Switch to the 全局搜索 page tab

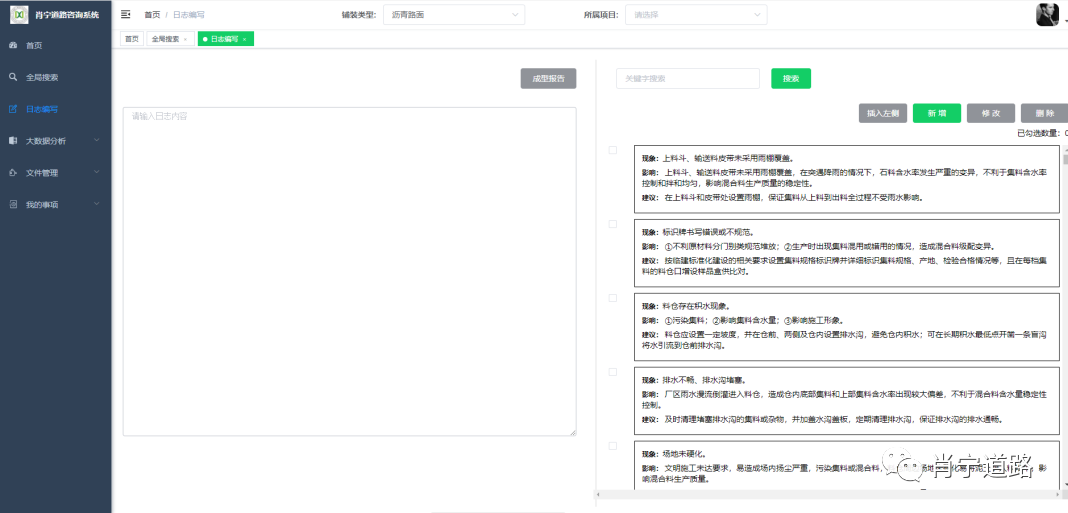(170, 40)
